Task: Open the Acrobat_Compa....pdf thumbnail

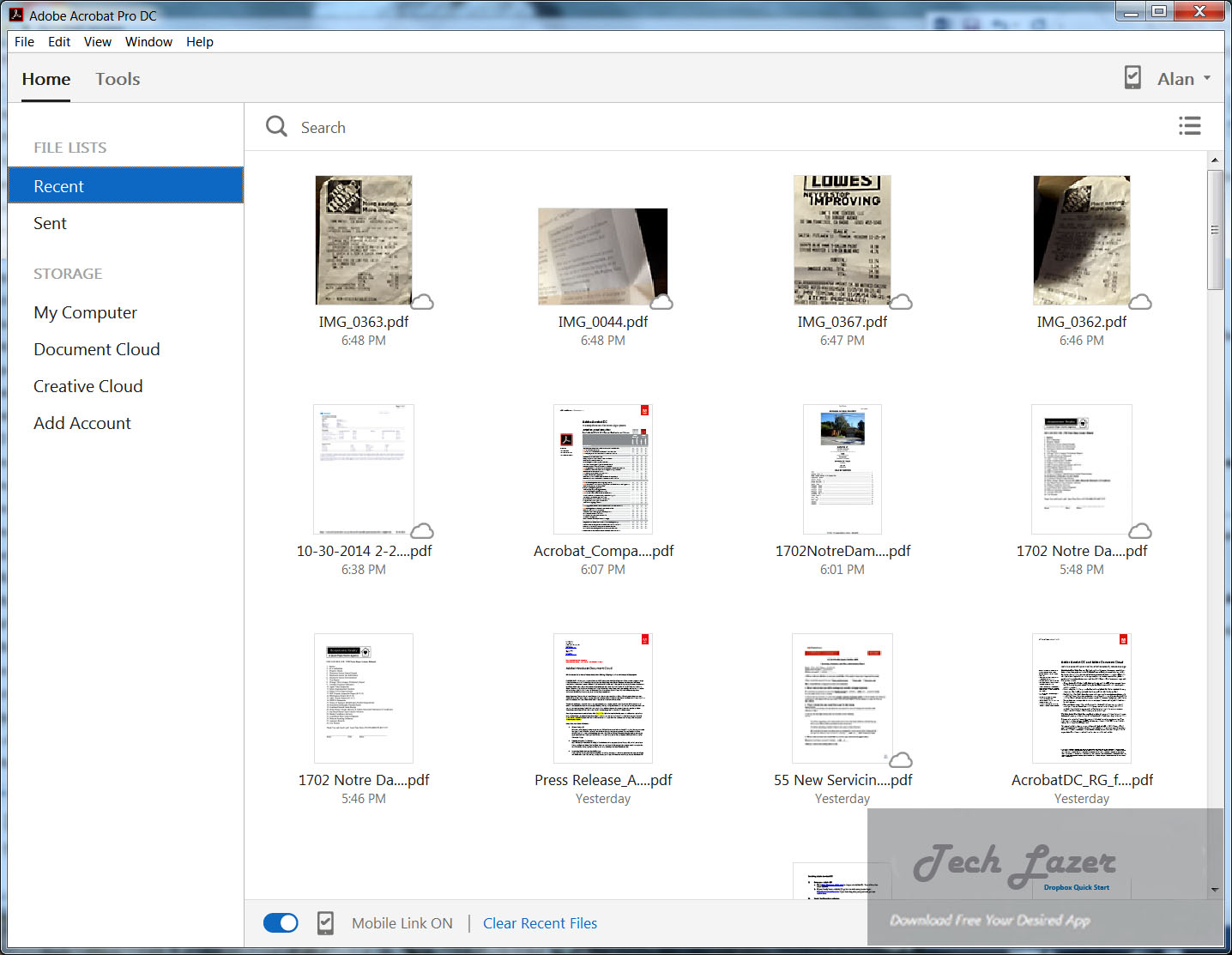Action: (x=603, y=469)
